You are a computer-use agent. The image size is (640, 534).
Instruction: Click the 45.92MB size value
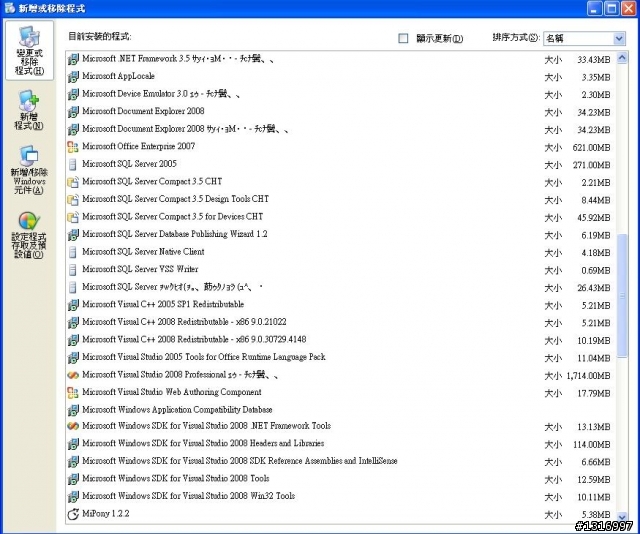coord(593,218)
